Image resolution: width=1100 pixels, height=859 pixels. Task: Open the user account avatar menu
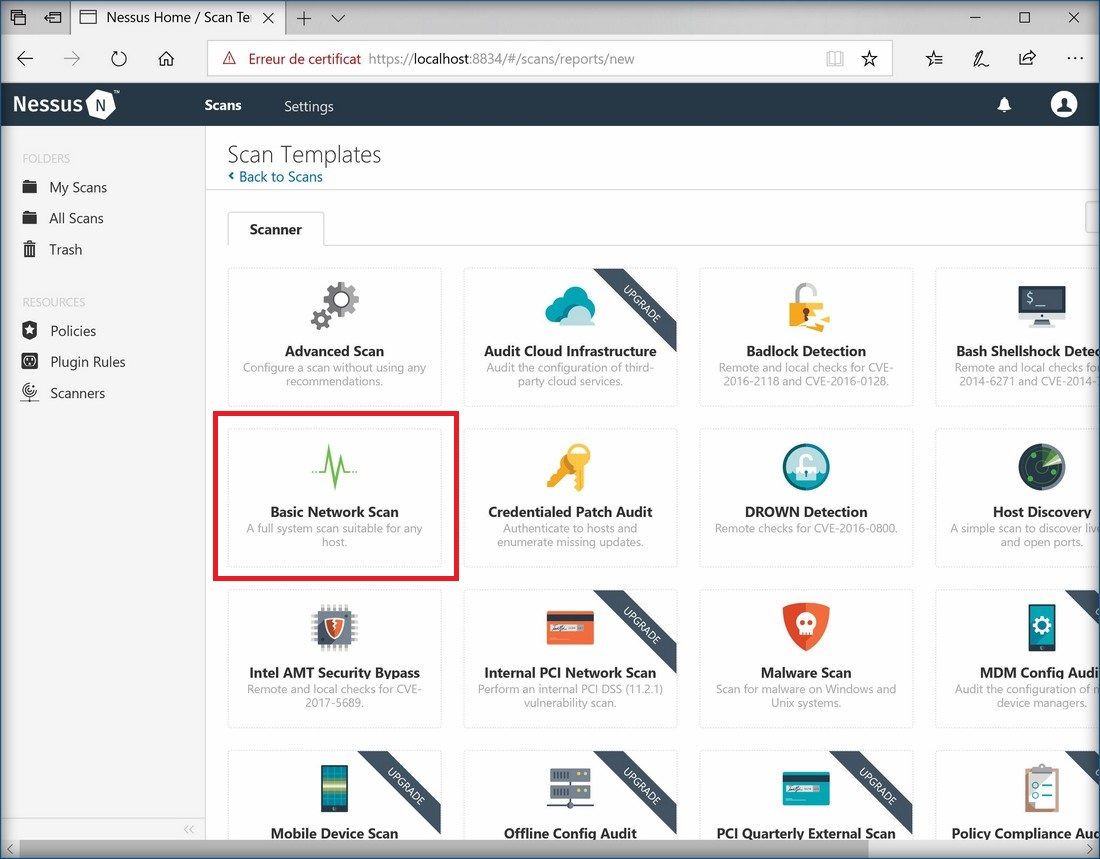[x=1064, y=104]
